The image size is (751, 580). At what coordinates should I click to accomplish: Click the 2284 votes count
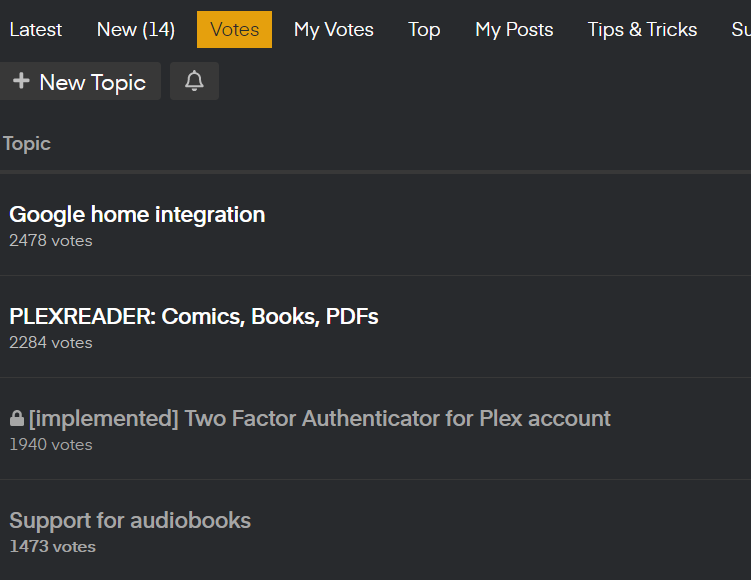tap(50, 343)
